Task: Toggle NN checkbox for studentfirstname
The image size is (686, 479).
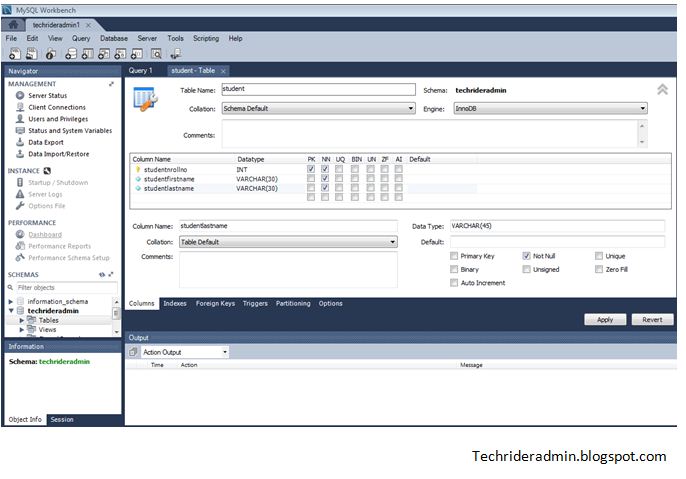Action: pos(325,178)
